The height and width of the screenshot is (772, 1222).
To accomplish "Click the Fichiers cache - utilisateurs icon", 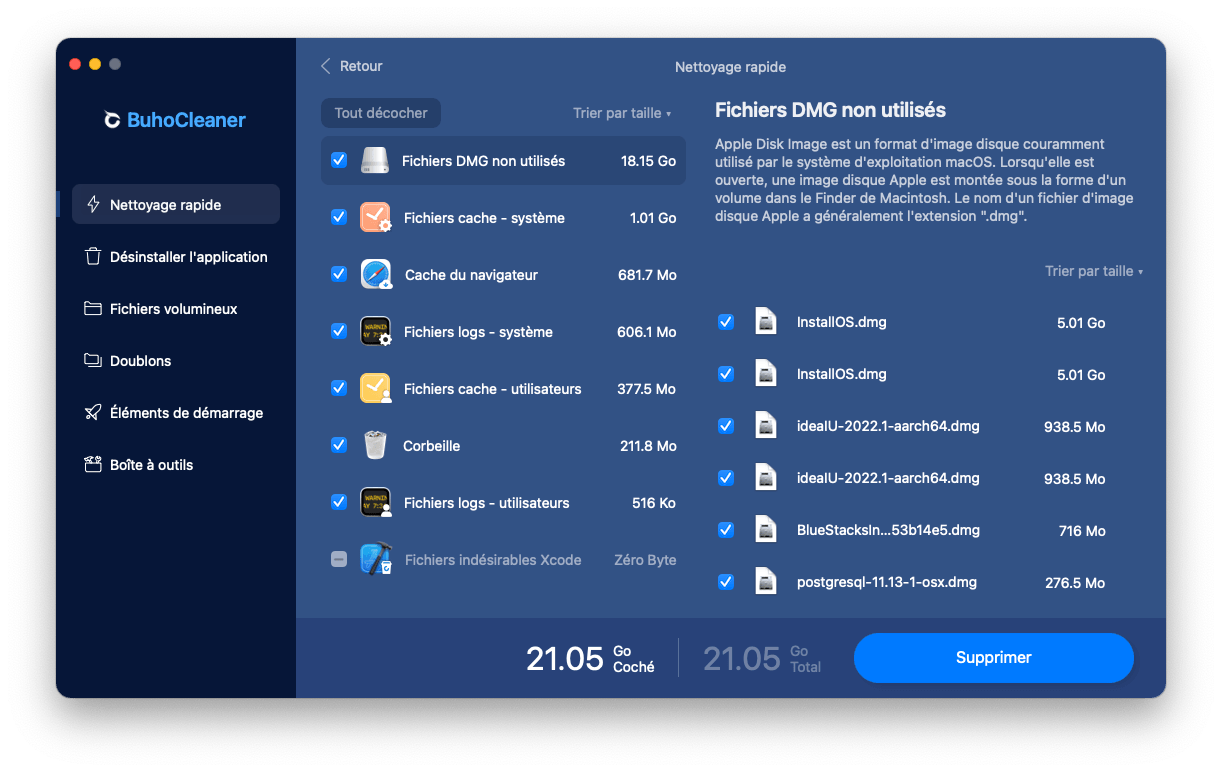I will coord(375,388).
